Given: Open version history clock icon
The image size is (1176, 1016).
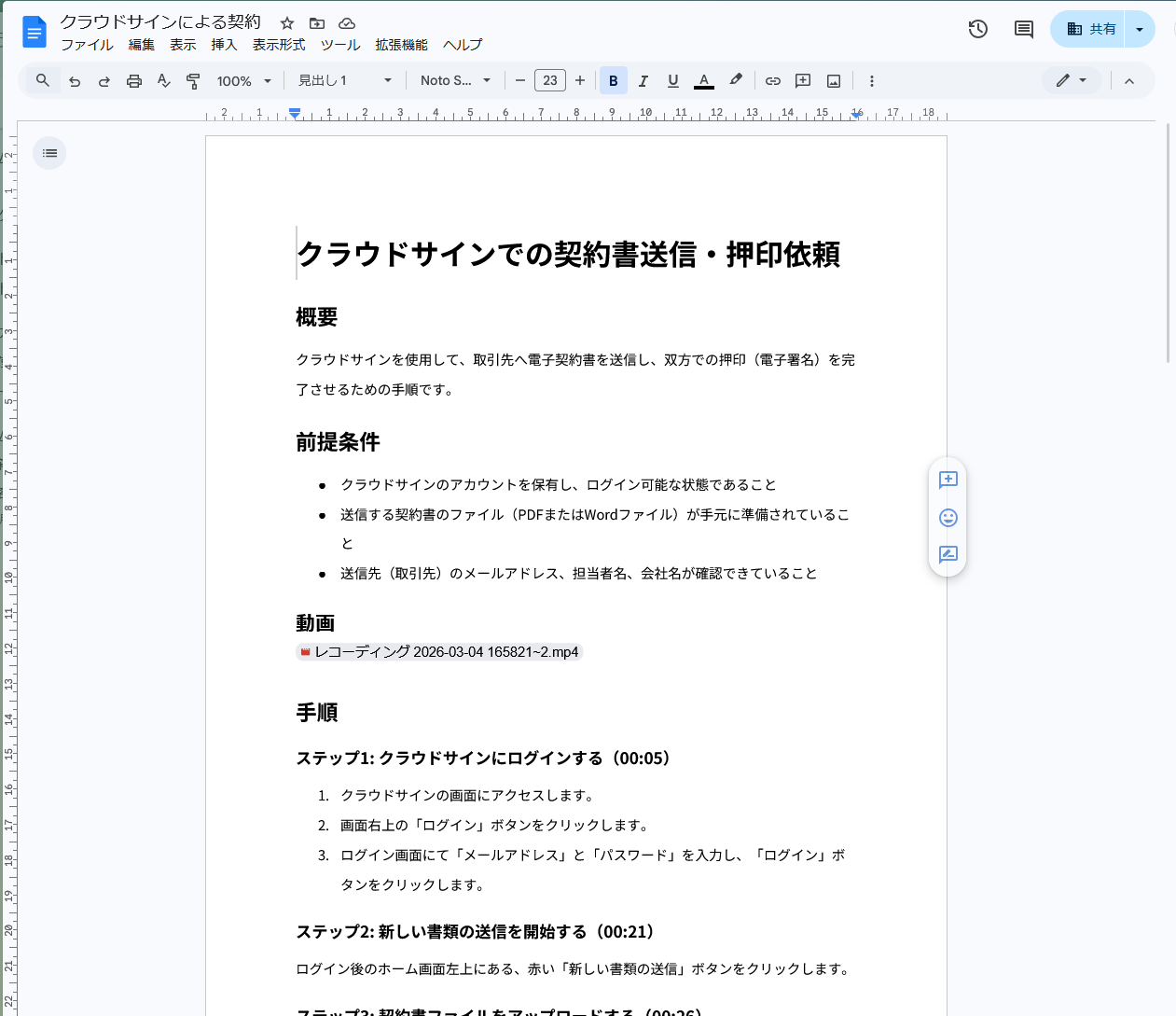Looking at the screenshot, I should (977, 29).
